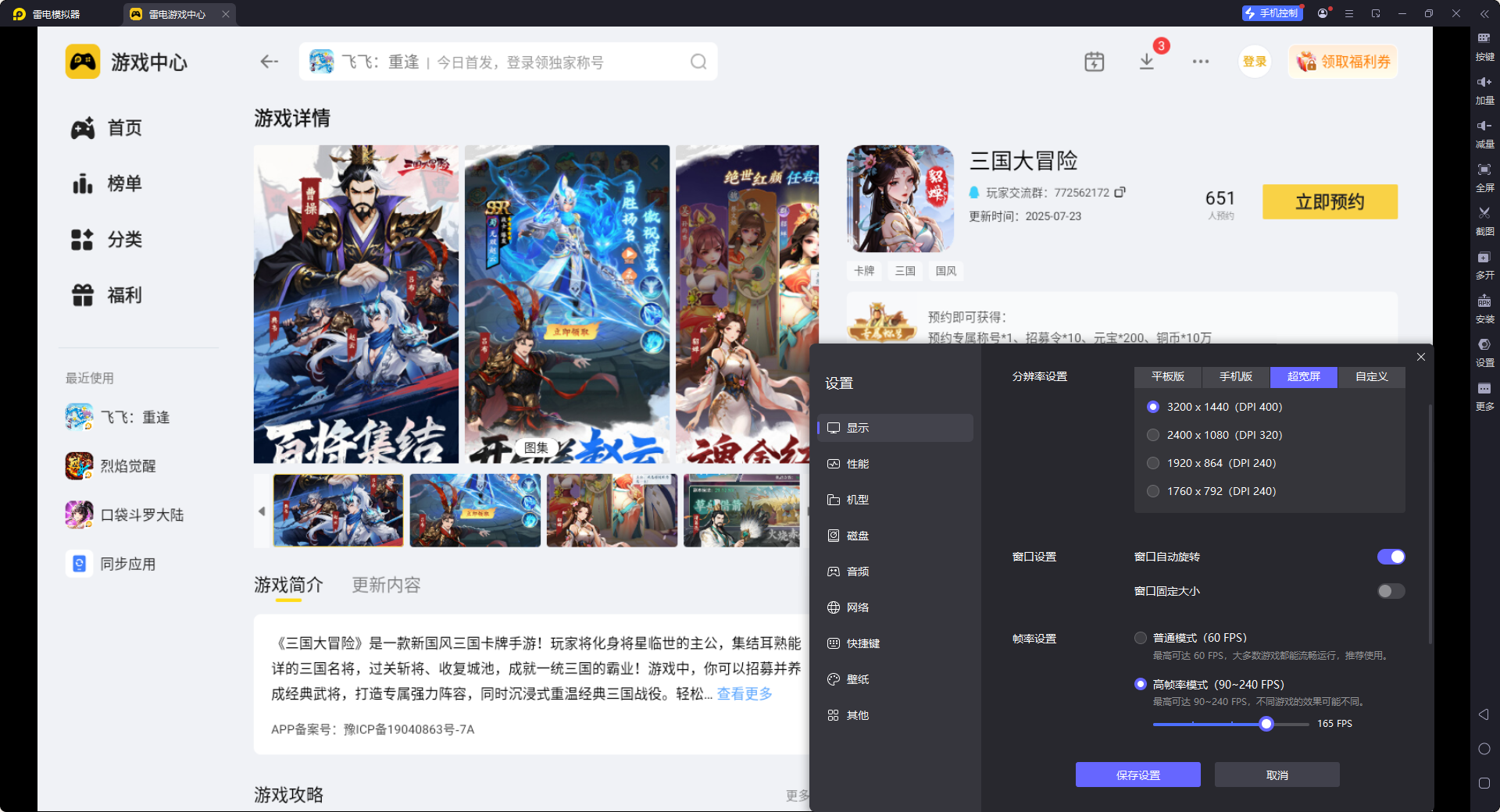Open the 性能 settings section

click(857, 463)
